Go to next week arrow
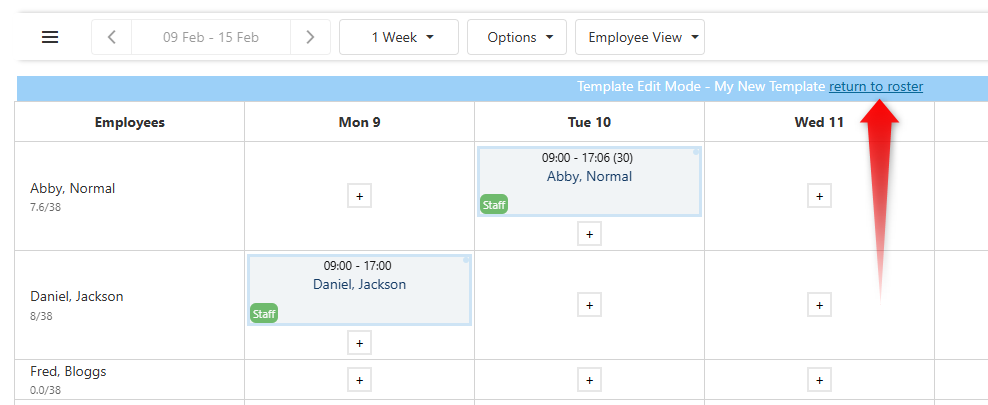 [x=310, y=37]
